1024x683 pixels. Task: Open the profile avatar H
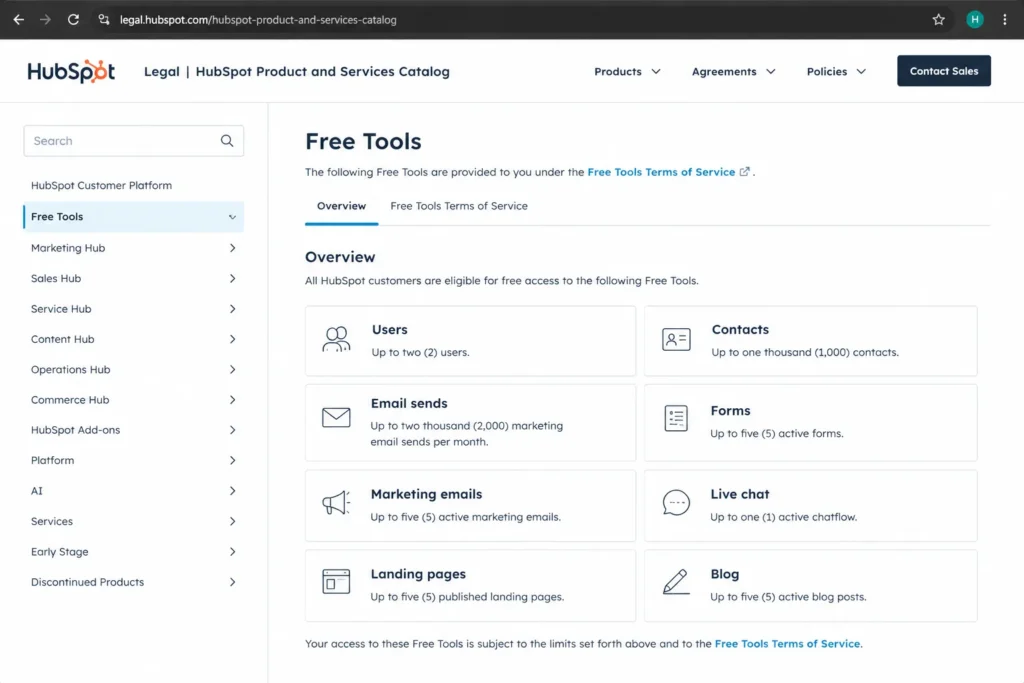(x=974, y=20)
